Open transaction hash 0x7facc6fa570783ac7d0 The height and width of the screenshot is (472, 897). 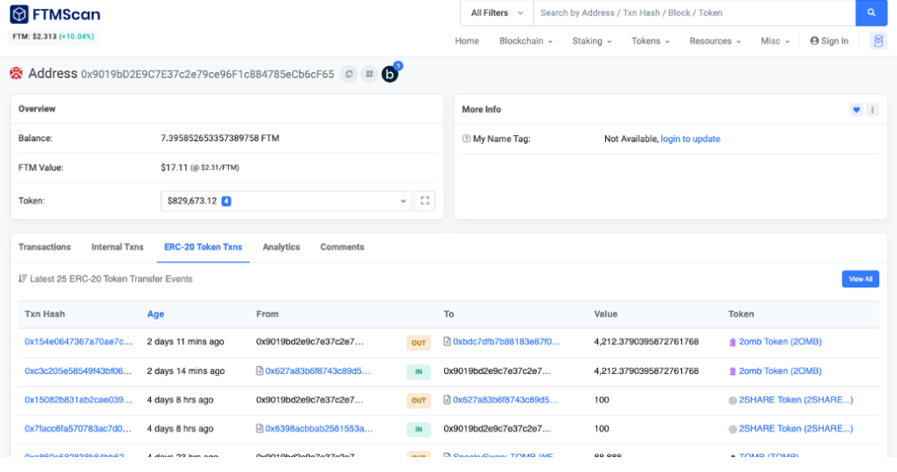(78, 429)
